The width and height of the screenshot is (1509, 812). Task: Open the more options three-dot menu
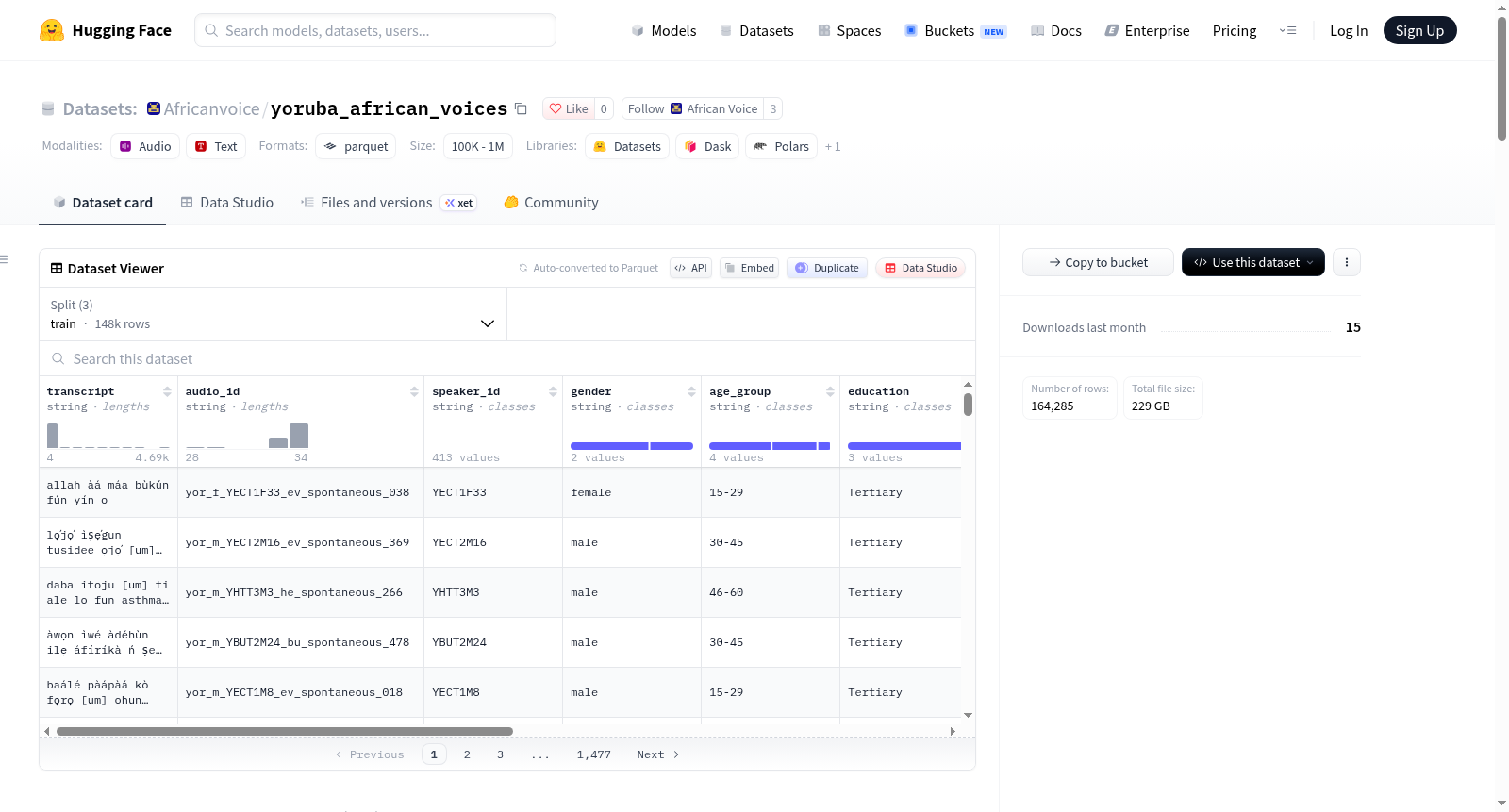tap(1347, 262)
